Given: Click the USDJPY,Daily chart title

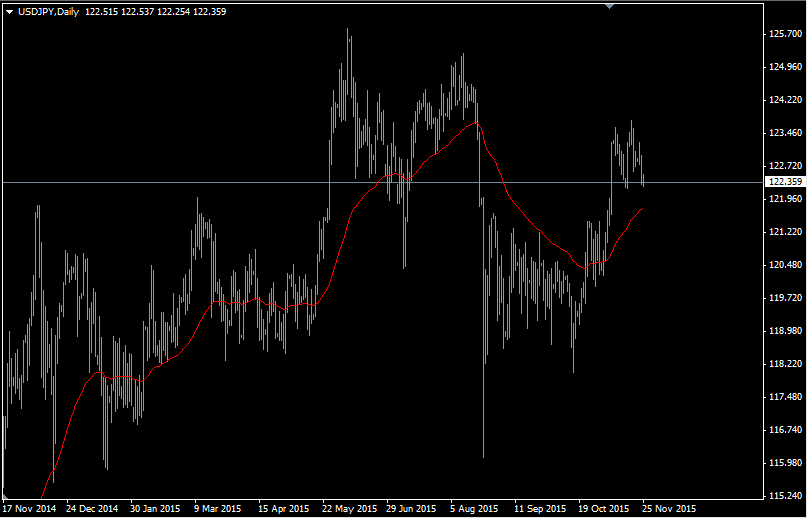Looking at the screenshot, I should click(48, 12).
